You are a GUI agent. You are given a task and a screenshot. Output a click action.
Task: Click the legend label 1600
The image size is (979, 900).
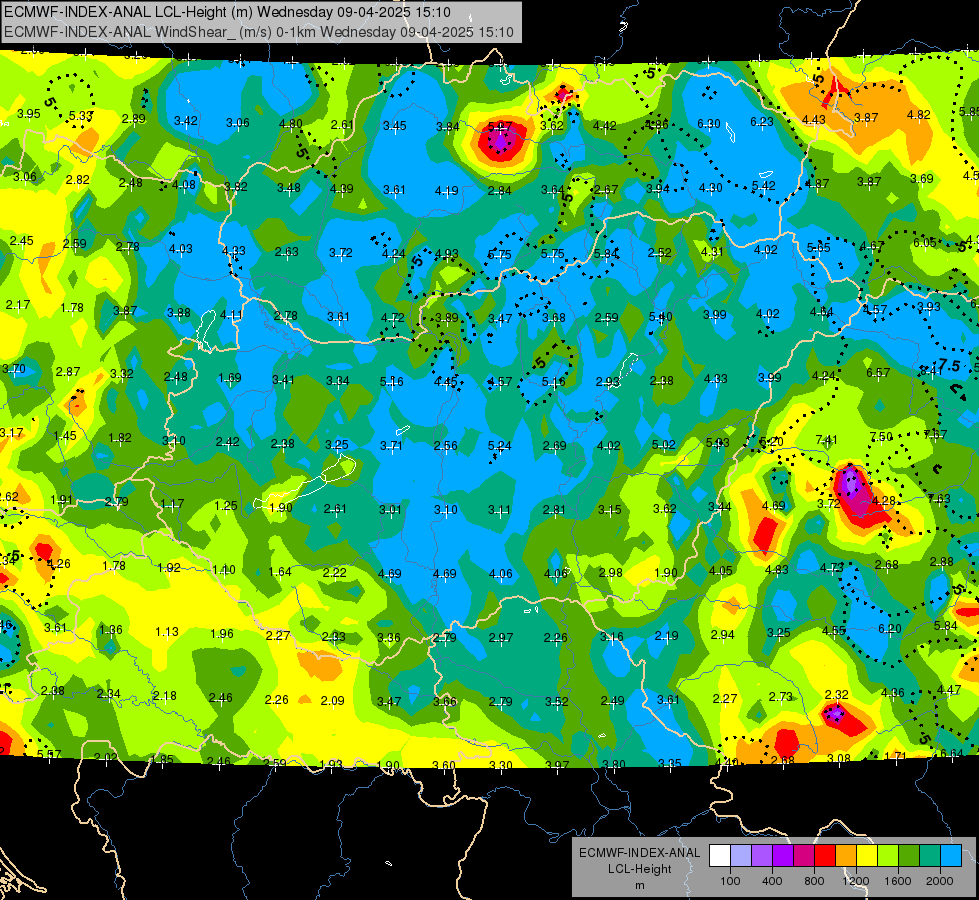coord(898,881)
